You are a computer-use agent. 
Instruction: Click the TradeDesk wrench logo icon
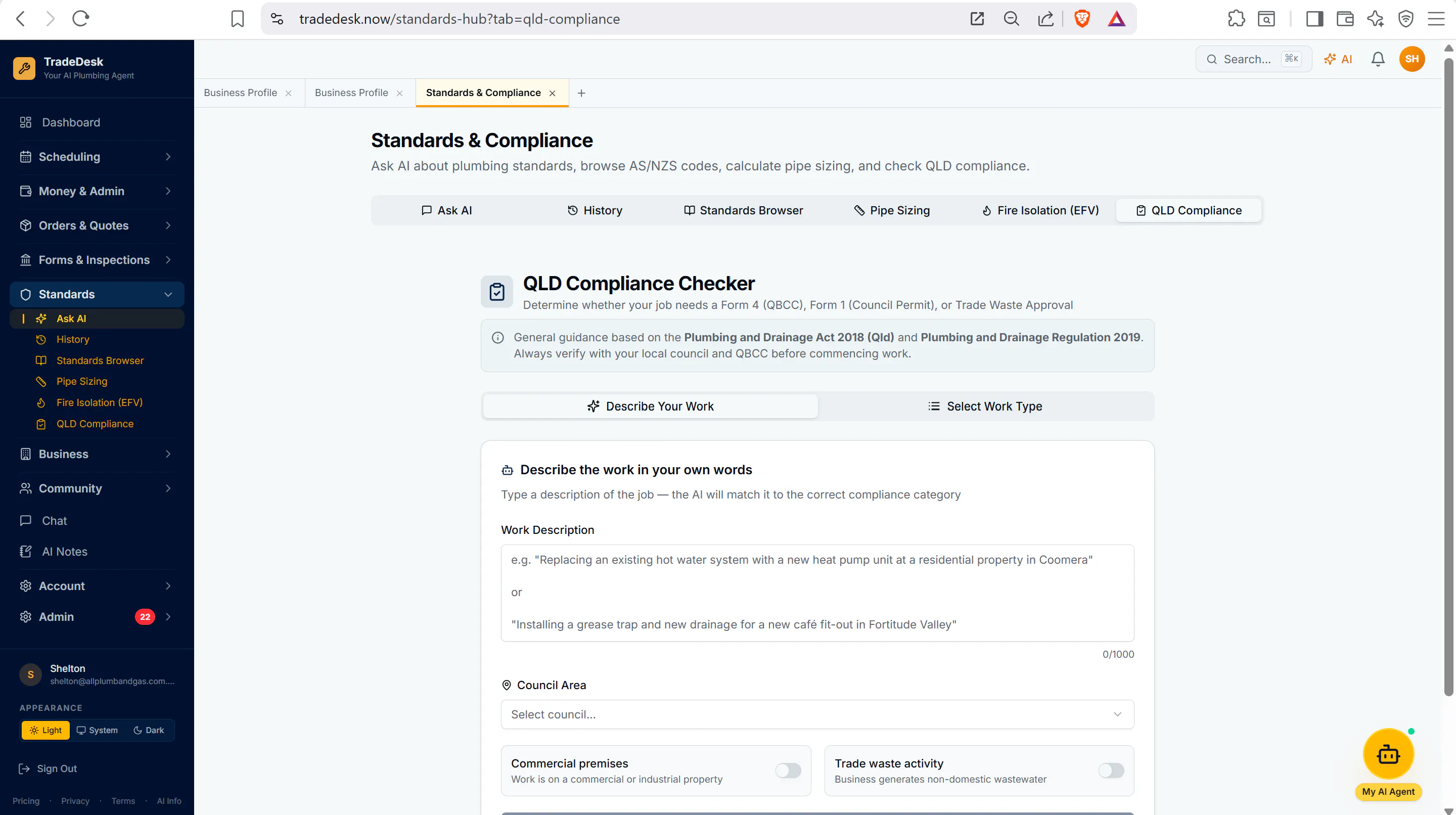(24, 68)
